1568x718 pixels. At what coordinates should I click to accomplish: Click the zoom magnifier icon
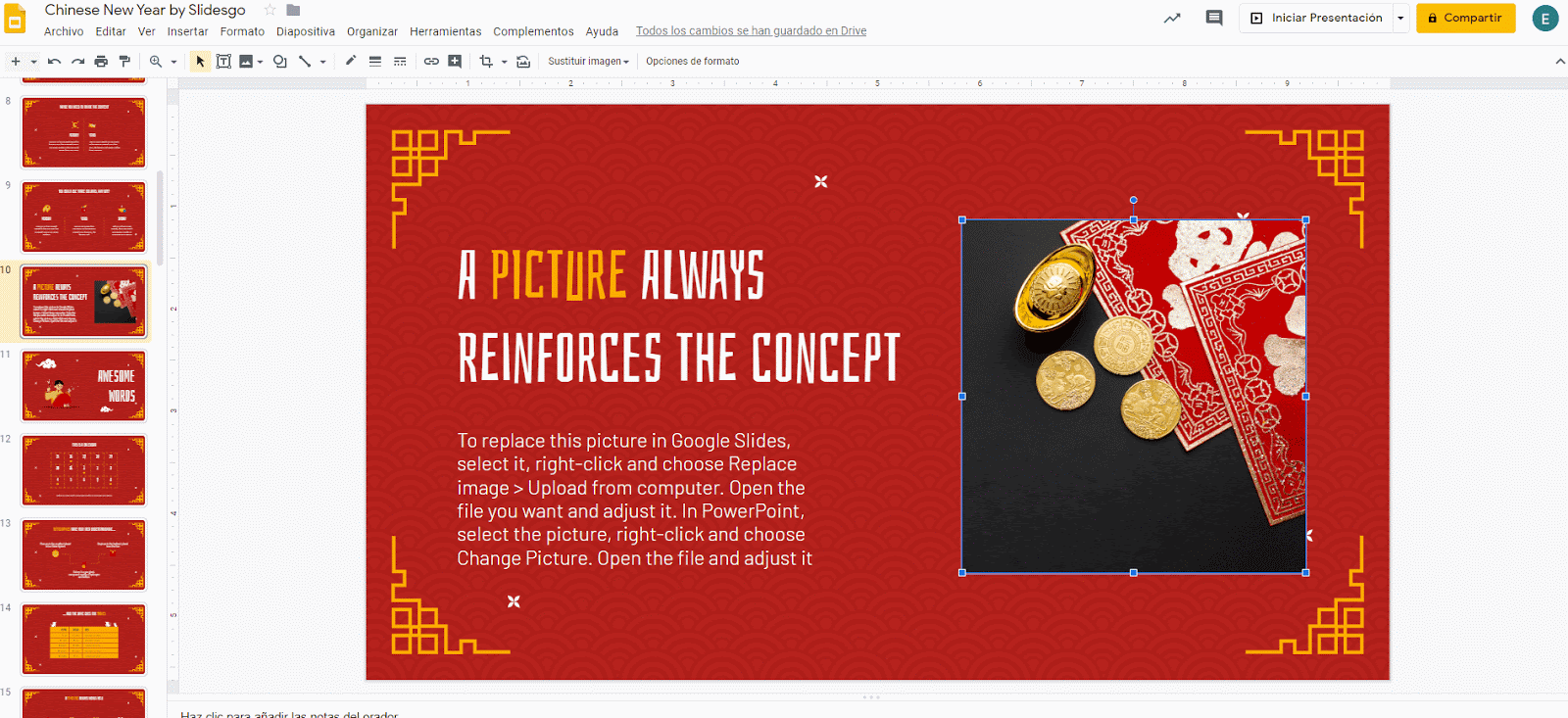click(x=156, y=61)
